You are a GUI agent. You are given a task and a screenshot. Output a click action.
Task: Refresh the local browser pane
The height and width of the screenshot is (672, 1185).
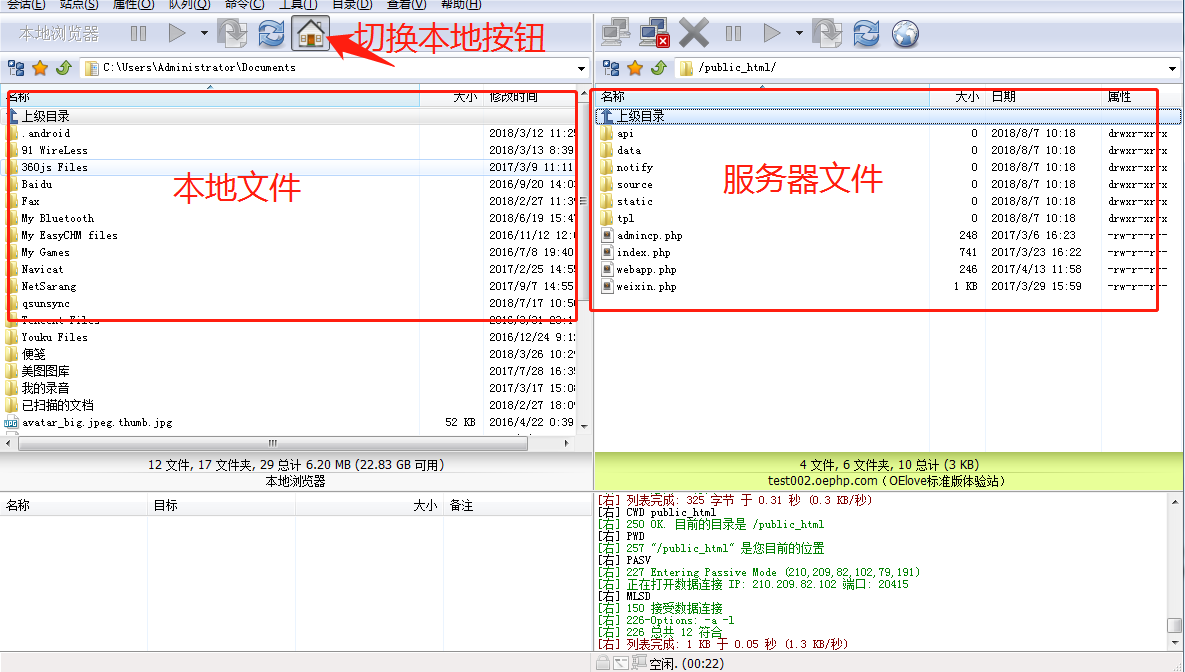271,33
